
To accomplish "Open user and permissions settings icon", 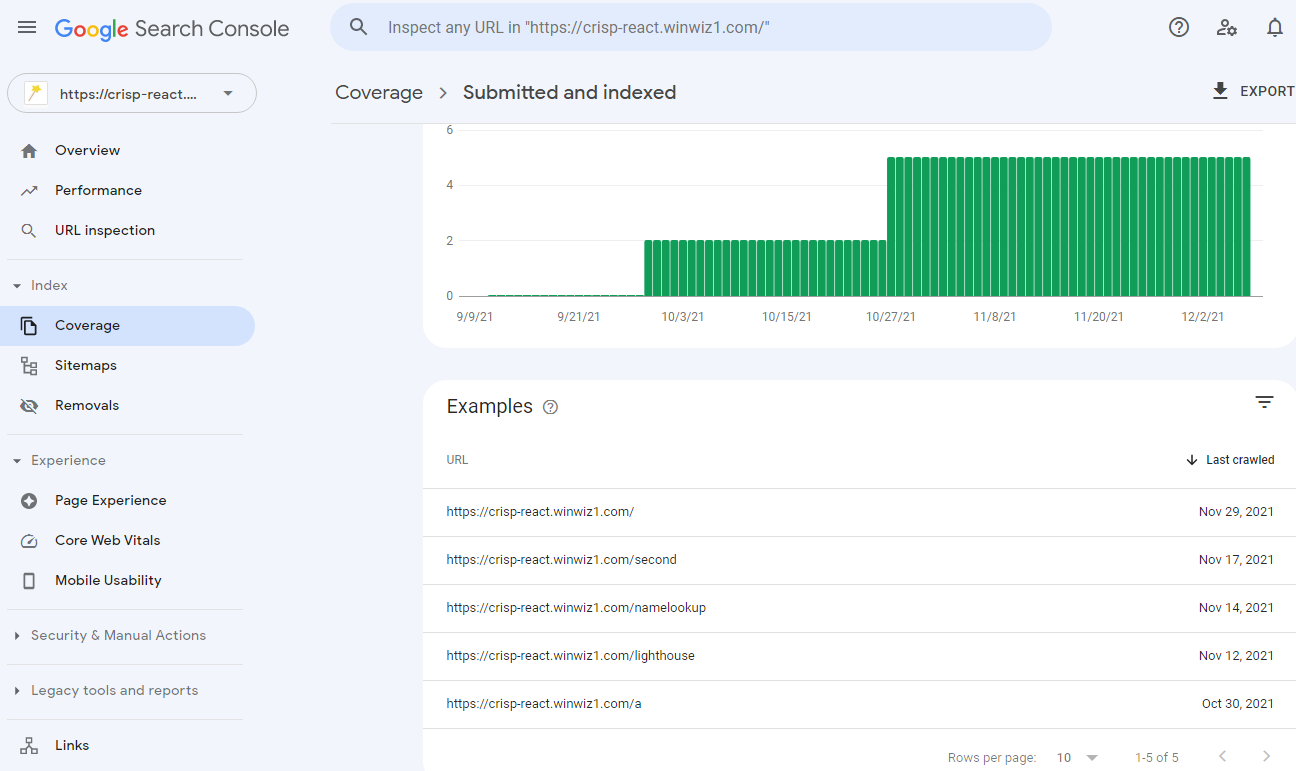I will 1227,28.
